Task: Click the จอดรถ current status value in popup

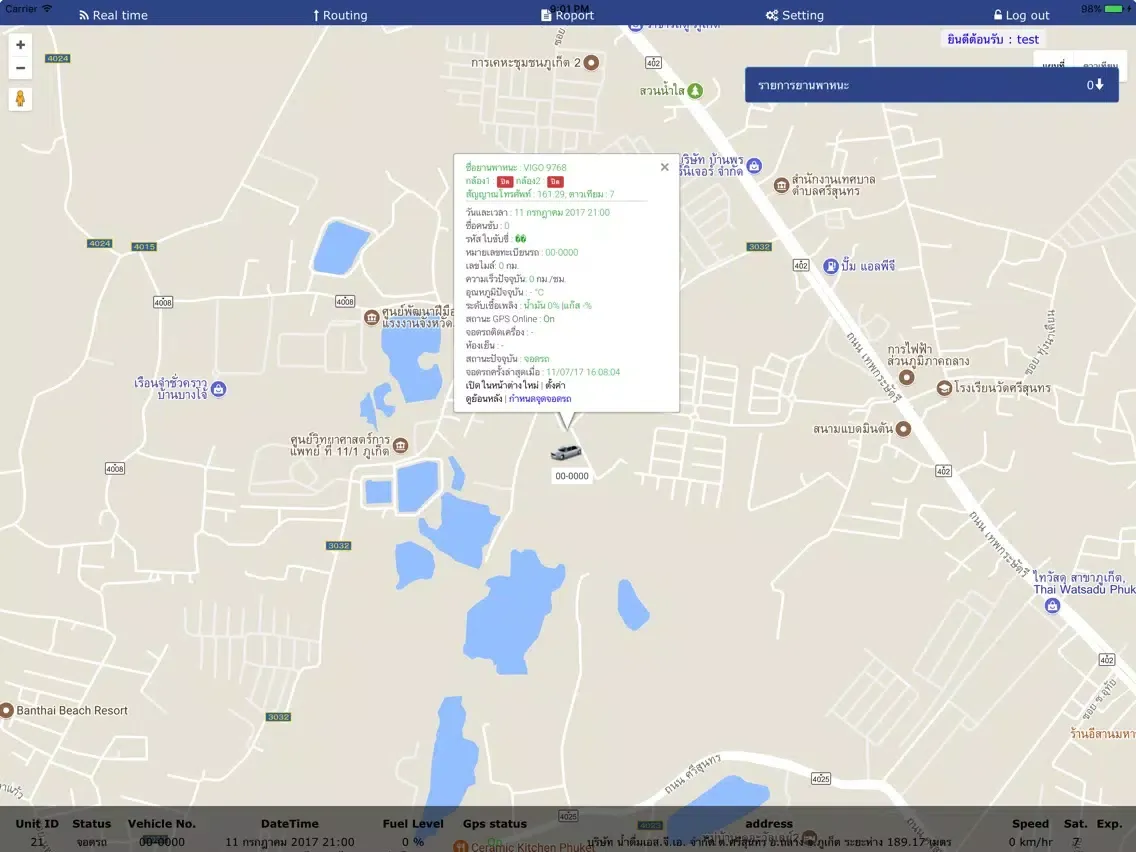Action: coord(537,359)
